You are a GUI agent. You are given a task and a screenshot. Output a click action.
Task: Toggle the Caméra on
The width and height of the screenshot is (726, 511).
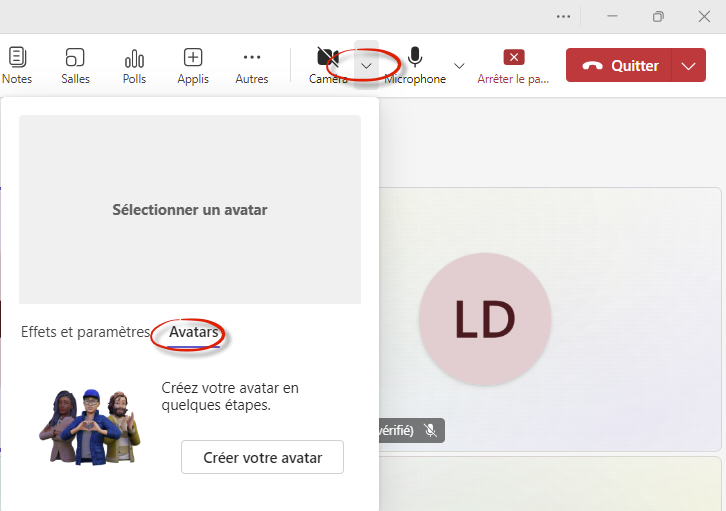point(328,57)
